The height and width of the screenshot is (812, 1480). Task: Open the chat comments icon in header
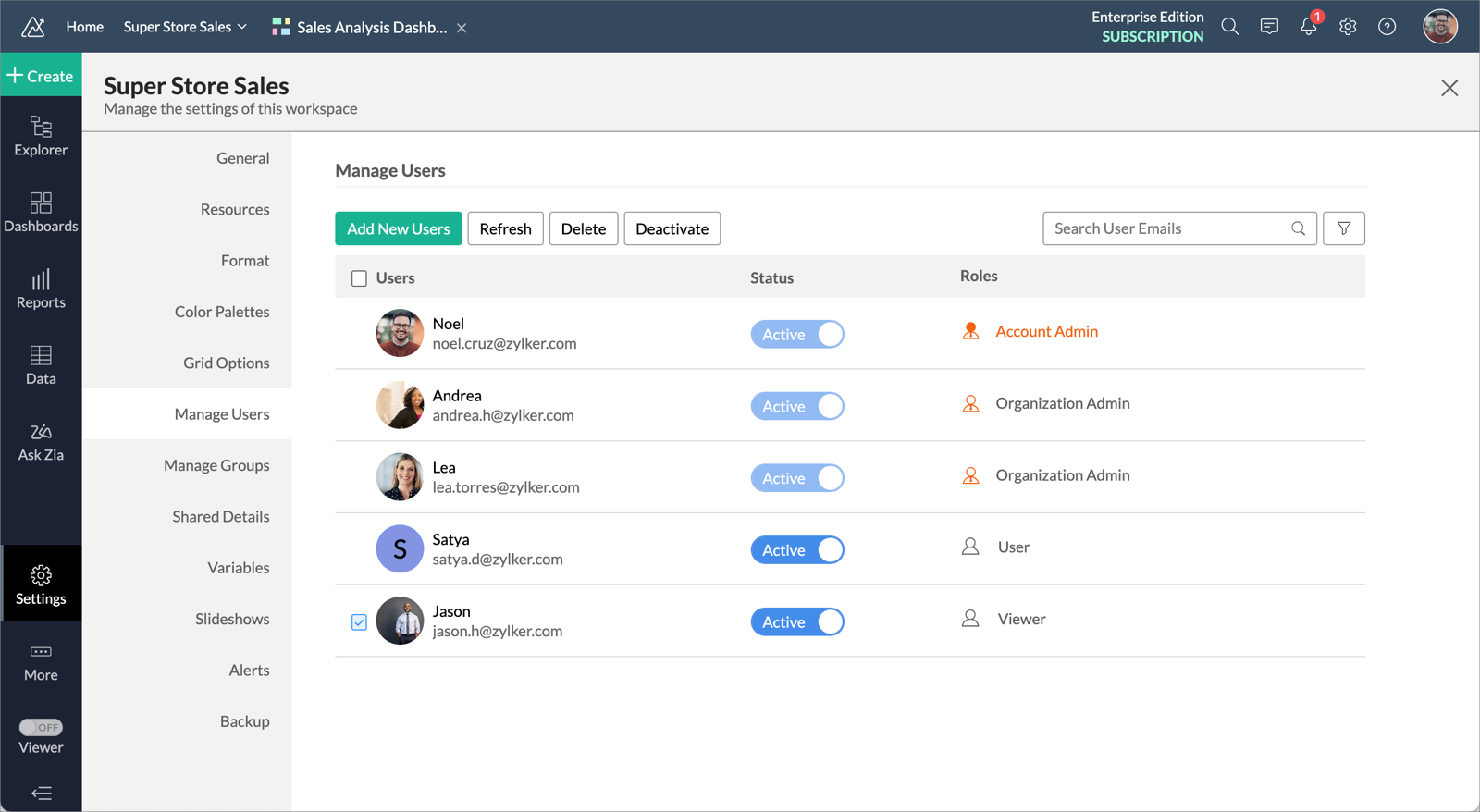tap(1269, 27)
